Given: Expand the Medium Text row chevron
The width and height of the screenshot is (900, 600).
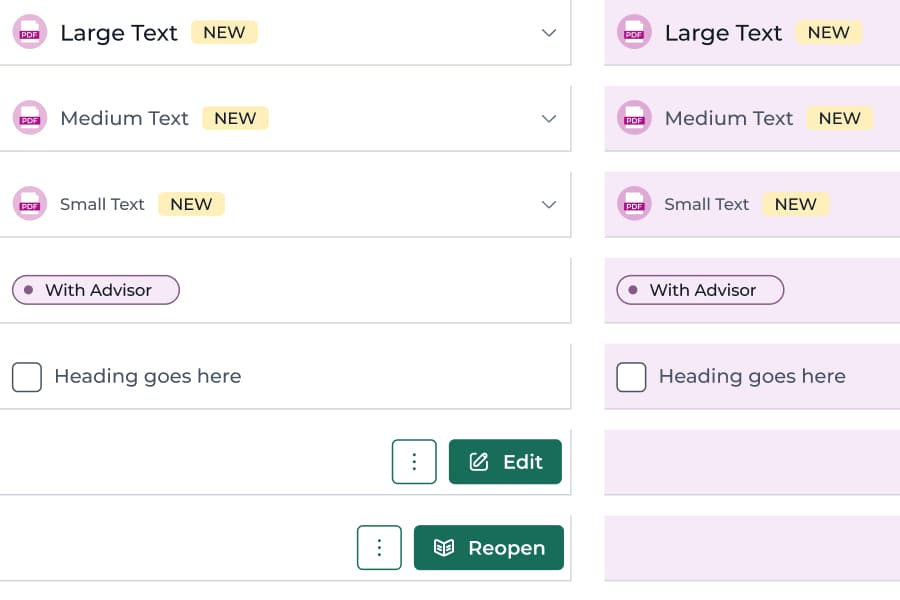Looking at the screenshot, I should 549,119.
